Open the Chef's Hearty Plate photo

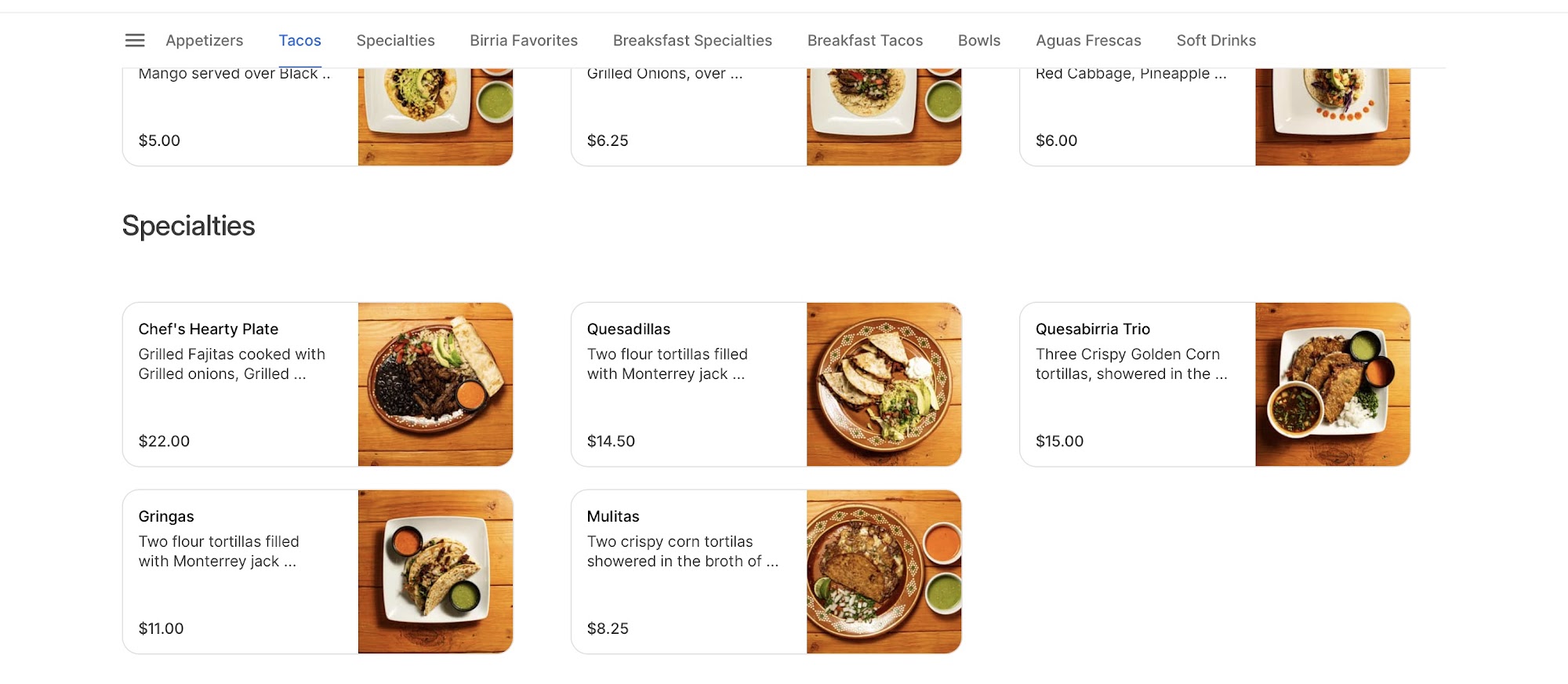point(436,384)
